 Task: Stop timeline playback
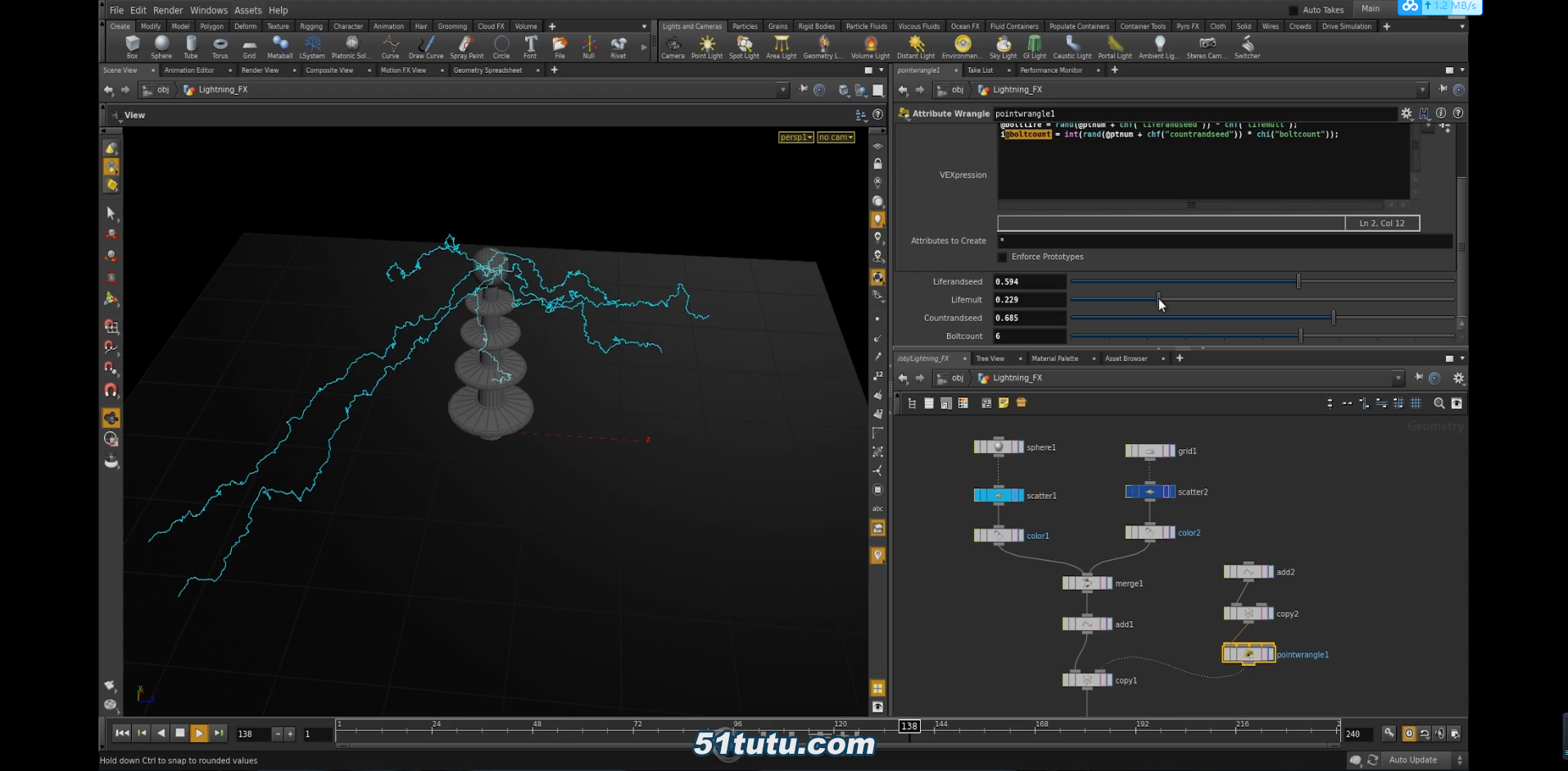(x=180, y=733)
